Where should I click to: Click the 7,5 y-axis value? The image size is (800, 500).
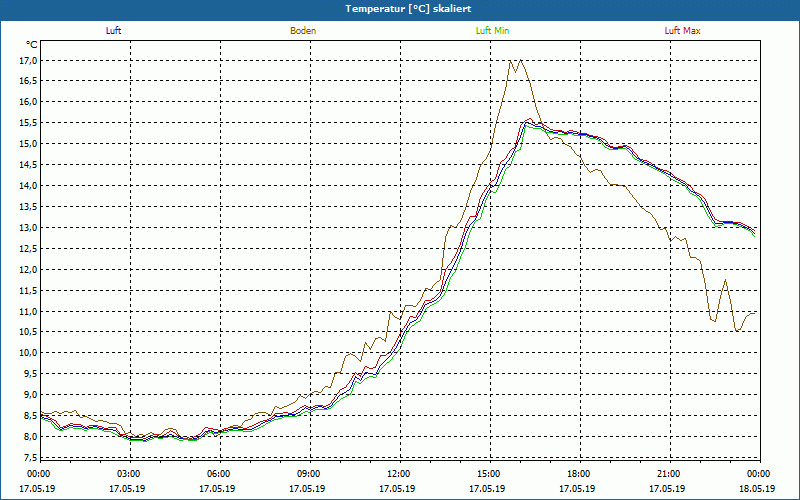(x=31, y=458)
